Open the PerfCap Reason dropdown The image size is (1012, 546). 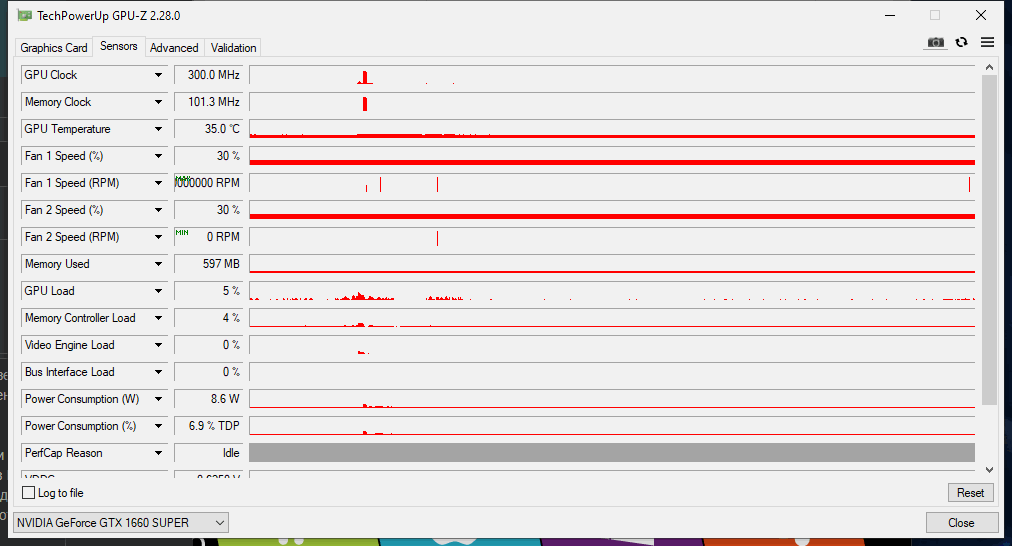click(x=158, y=453)
